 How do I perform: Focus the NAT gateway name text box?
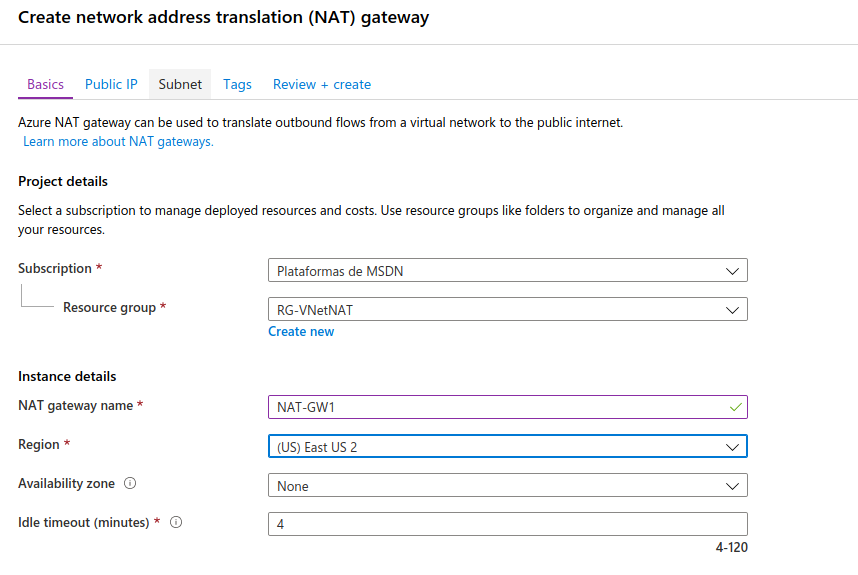pyautogui.click(x=497, y=407)
